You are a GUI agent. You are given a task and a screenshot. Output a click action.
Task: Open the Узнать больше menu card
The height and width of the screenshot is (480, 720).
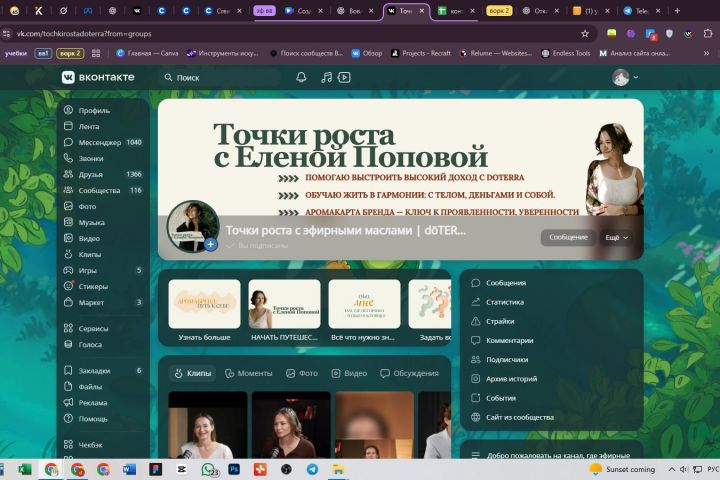[x=204, y=311]
